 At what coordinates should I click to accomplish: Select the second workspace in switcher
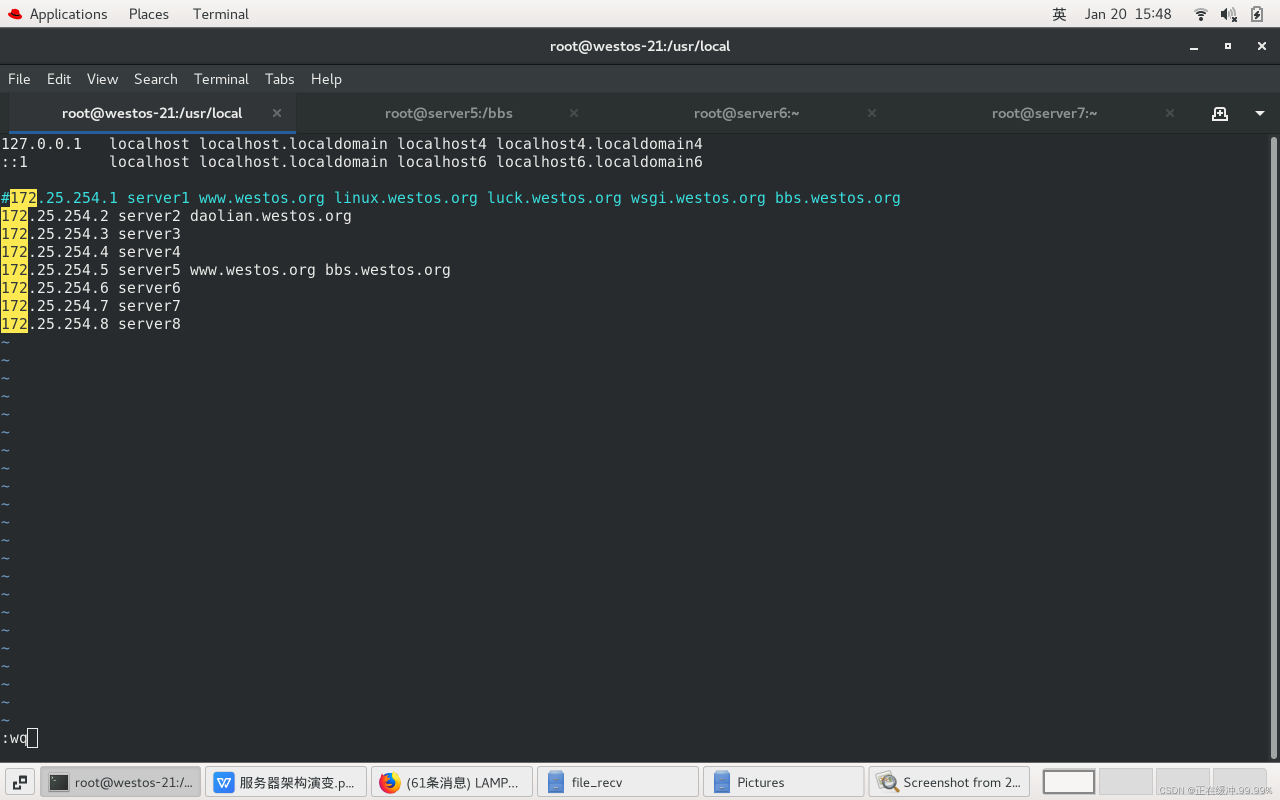[1126, 782]
